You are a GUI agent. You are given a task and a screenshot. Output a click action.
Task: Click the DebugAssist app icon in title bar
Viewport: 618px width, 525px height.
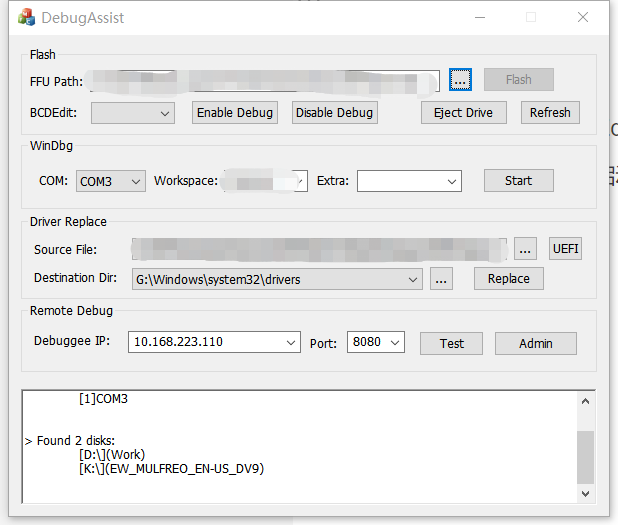click(26, 17)
